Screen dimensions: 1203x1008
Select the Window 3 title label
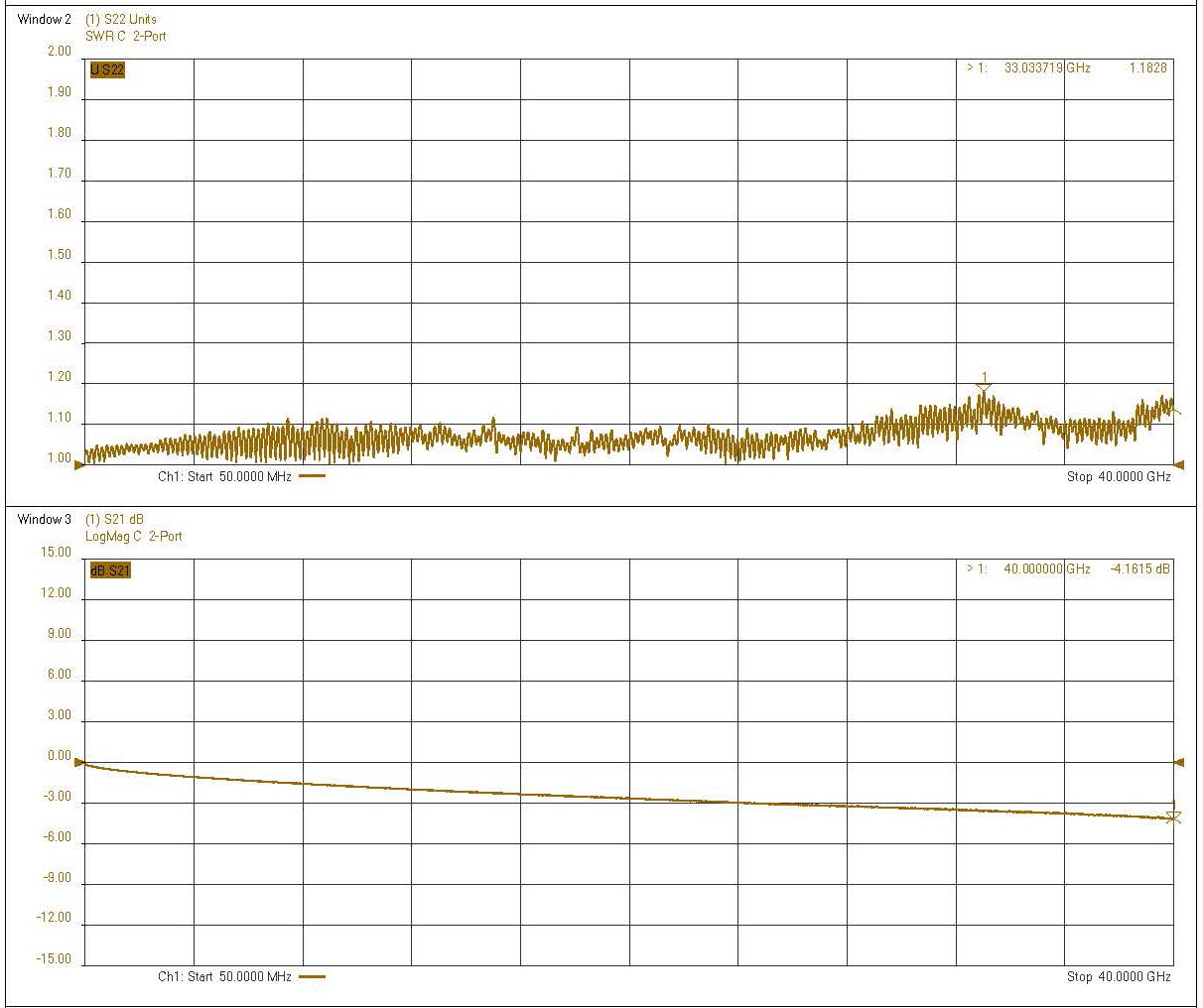coord(45,519)
